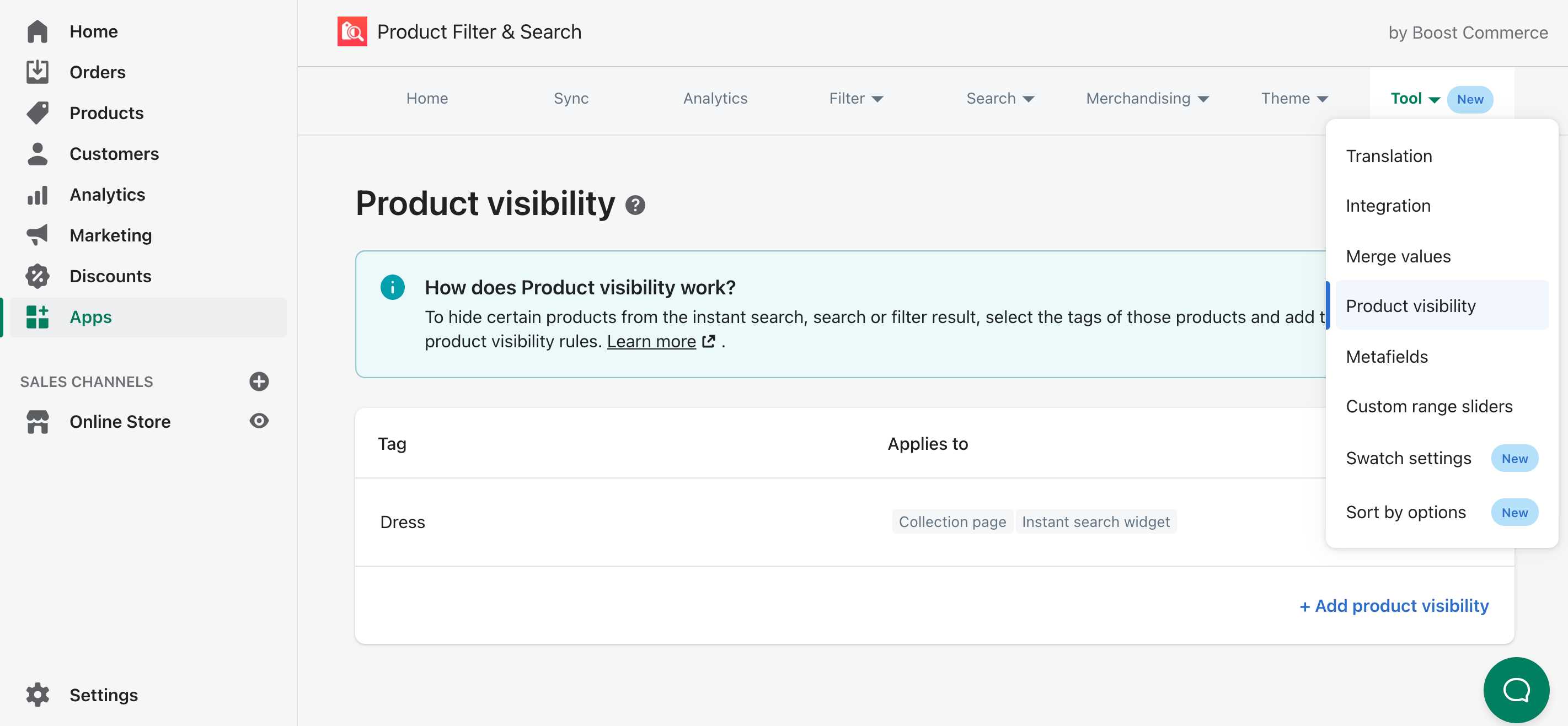The image size is (1568, 726).
Task: Select Swatch settings from Tool menu
Action: click(1408, 458)
